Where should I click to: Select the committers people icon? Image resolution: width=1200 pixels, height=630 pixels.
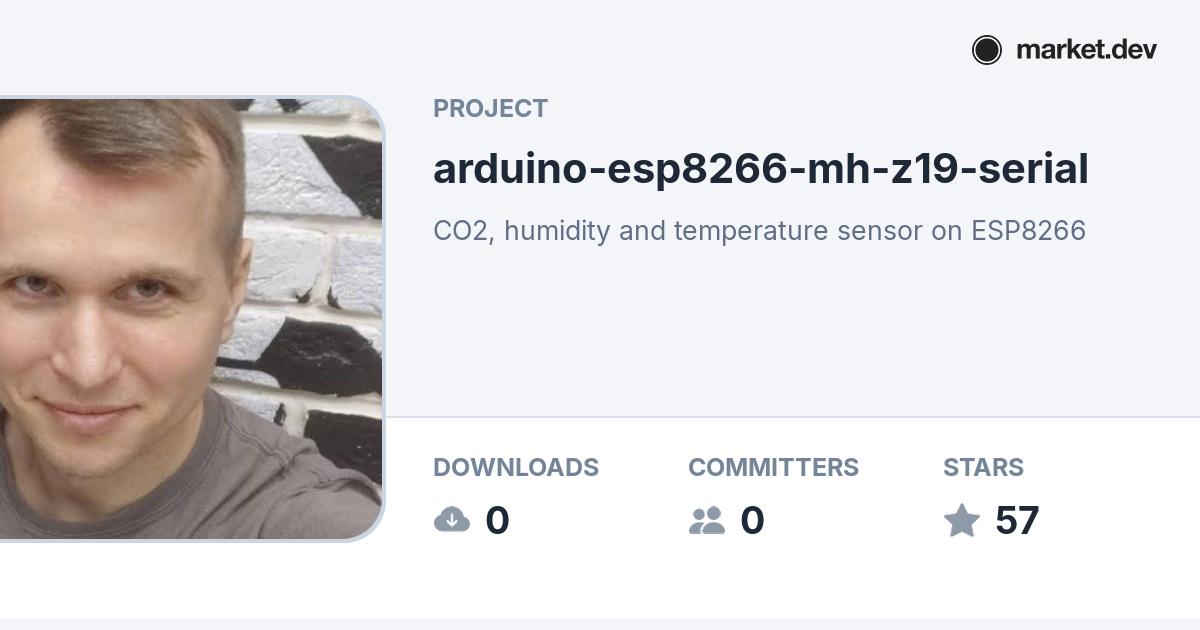[x=707, y=520]
